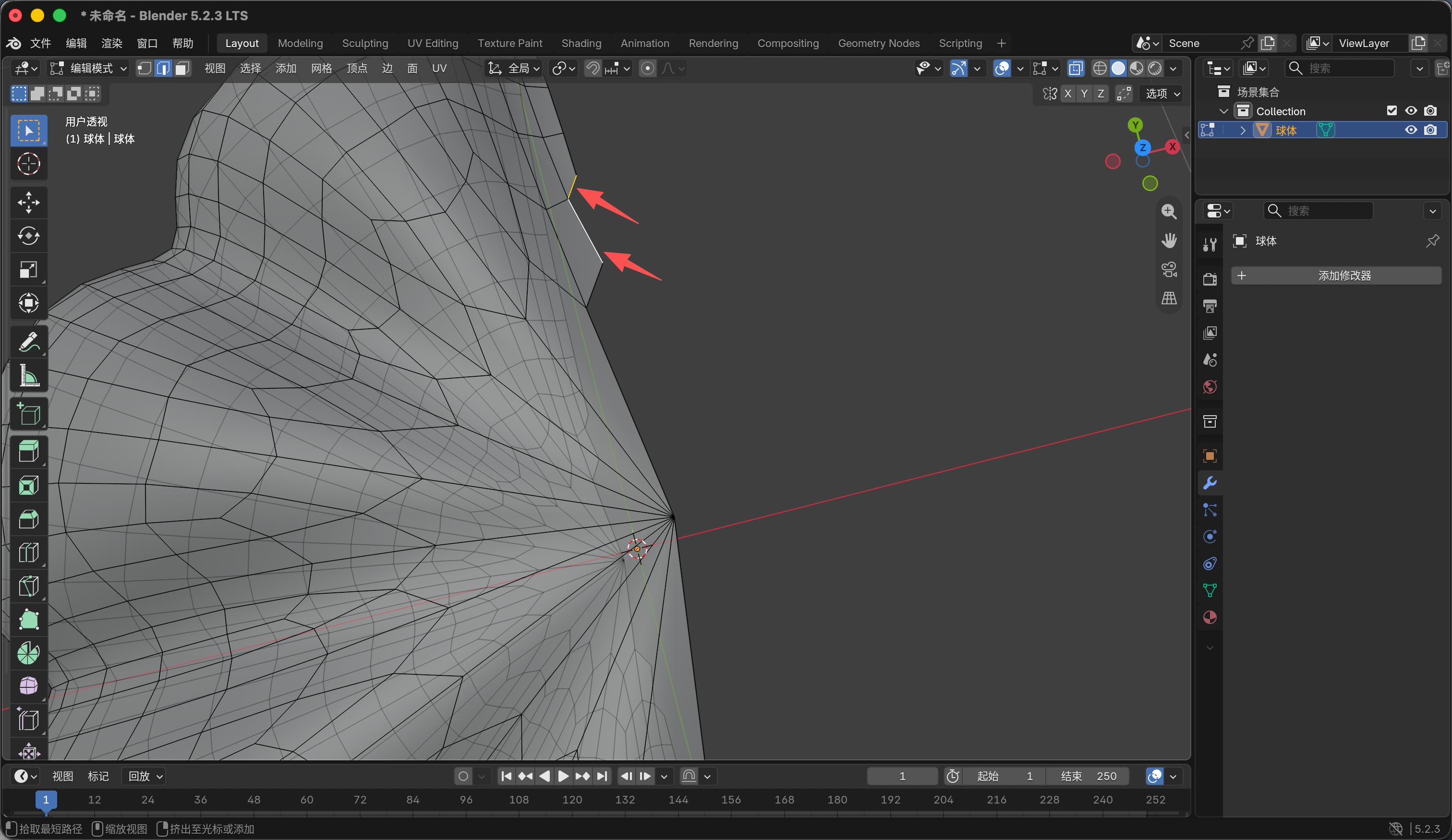Click 添加修改器 add modifier button
Screen dimensions: 1452x840
click(x=1336, y=276)
